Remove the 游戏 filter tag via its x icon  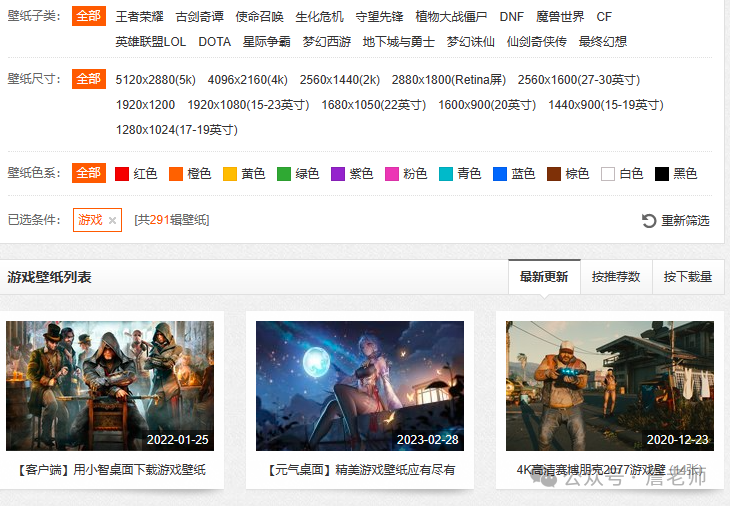pos(112,221)
